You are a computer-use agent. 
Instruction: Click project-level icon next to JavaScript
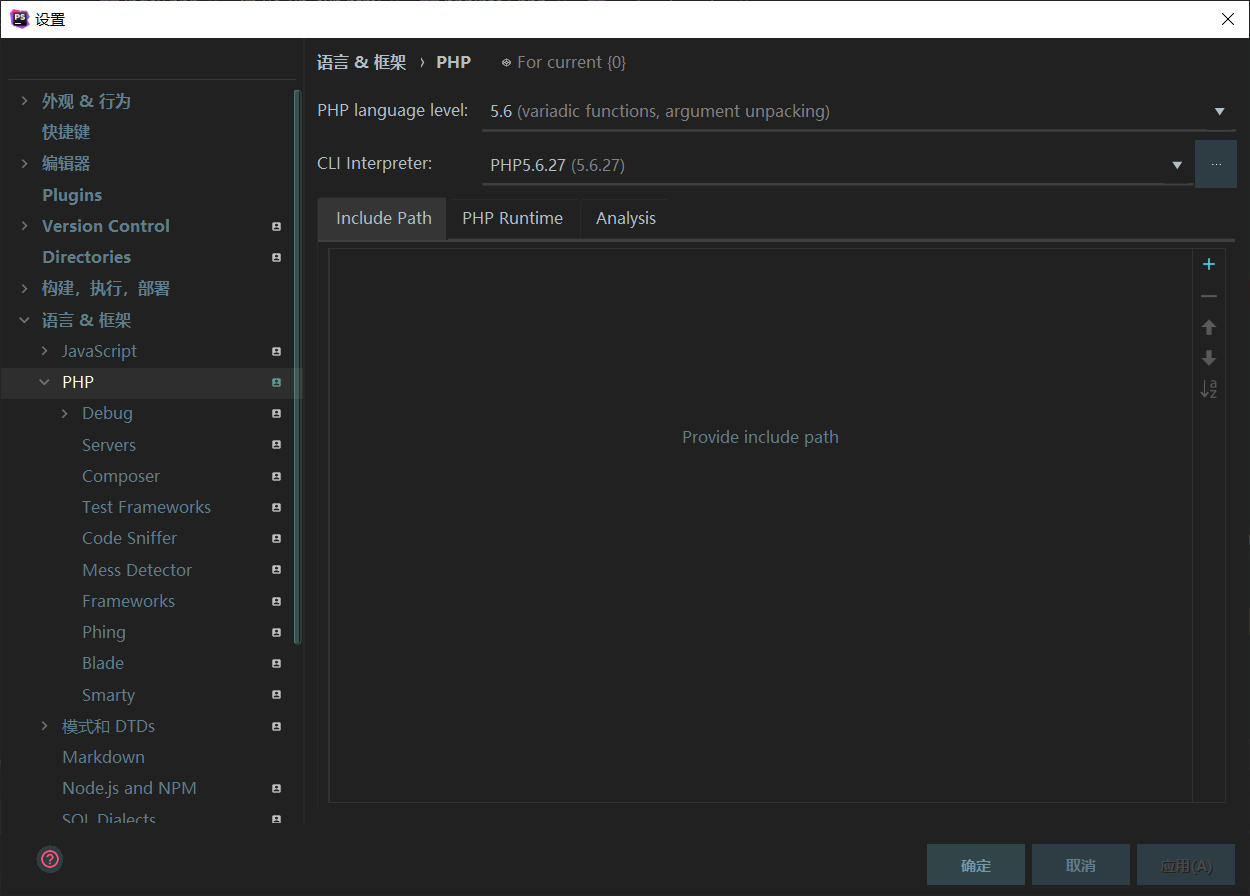(x=276, y=352)
